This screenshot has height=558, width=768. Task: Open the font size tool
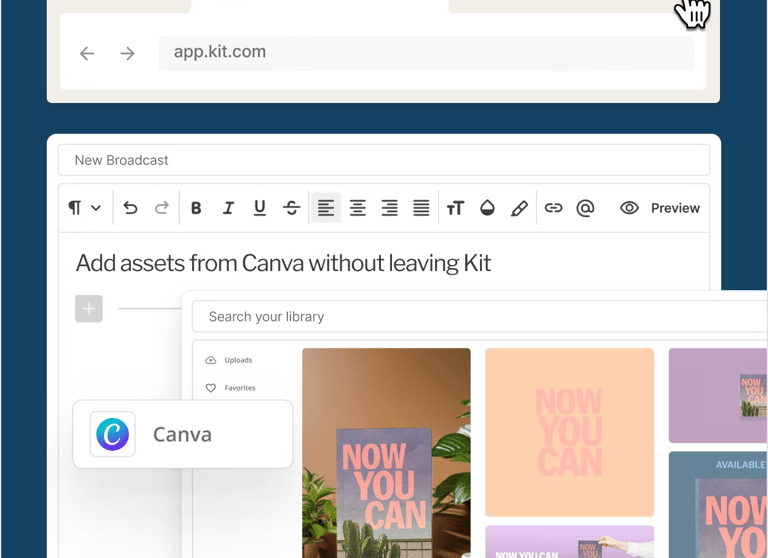[455, 208]
